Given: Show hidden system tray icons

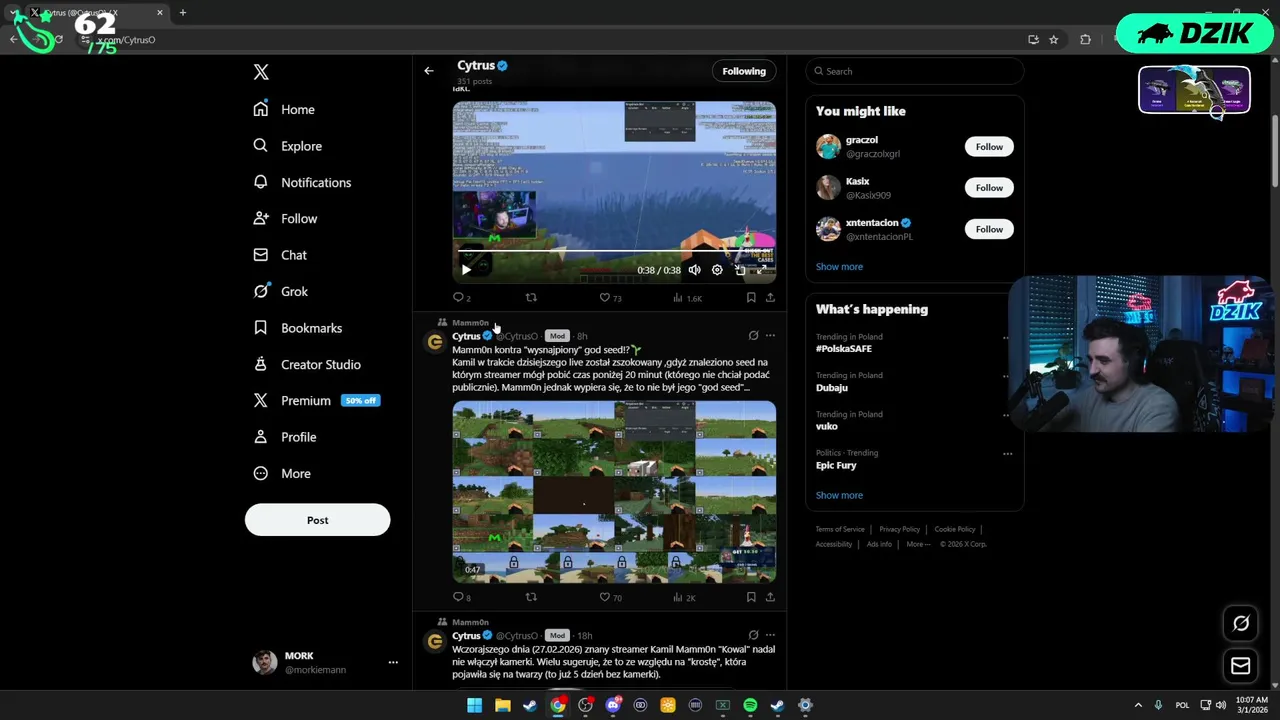Looking at the screenshot, I should pyautogui.click(x=1137, y=705).
